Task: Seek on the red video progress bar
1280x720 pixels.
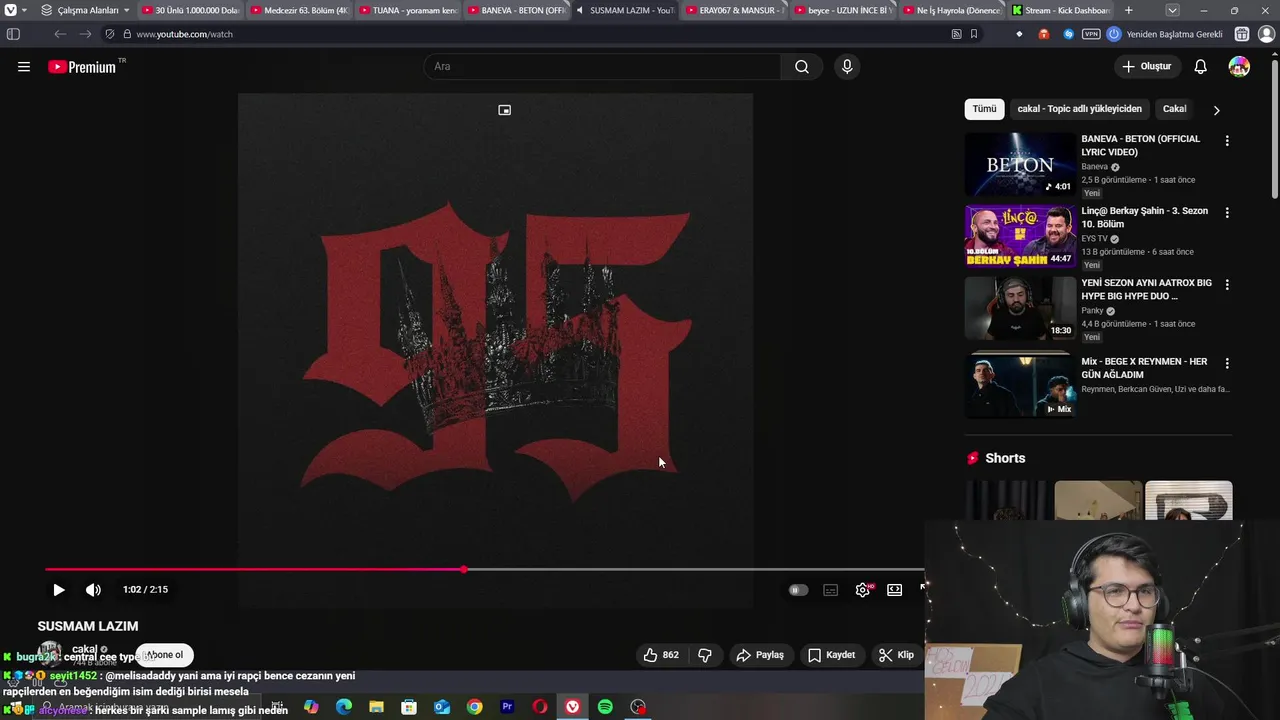Action: pyautogui.click(x=484, y=570)
